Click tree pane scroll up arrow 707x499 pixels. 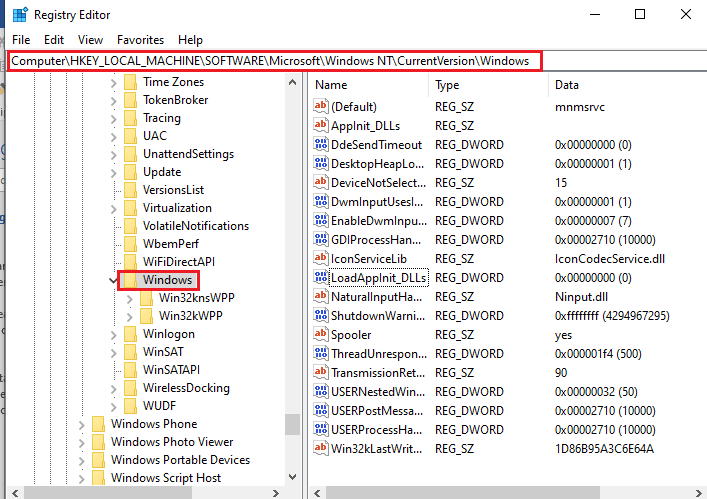293,82
